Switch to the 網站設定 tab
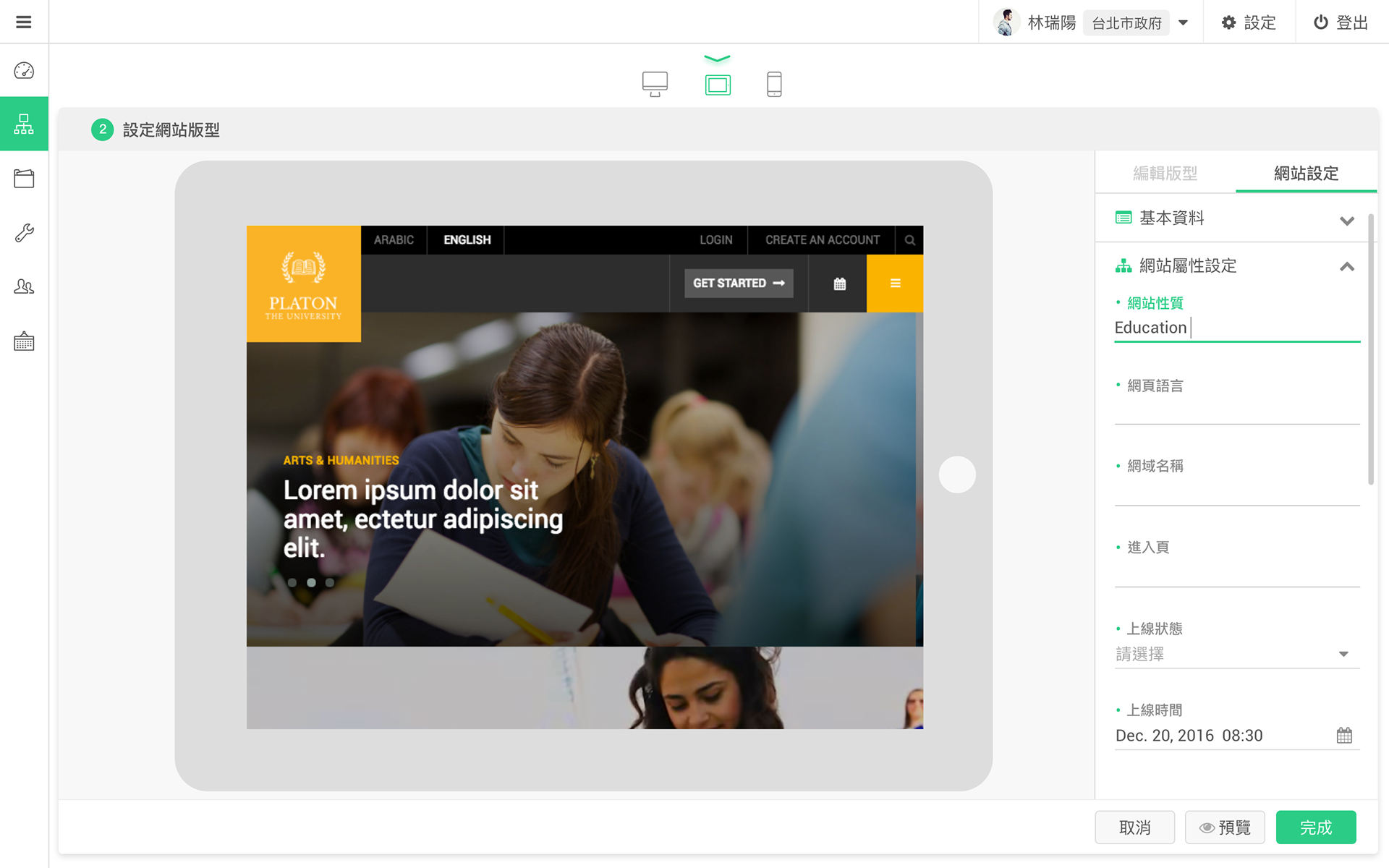 tap(1306, 174)
